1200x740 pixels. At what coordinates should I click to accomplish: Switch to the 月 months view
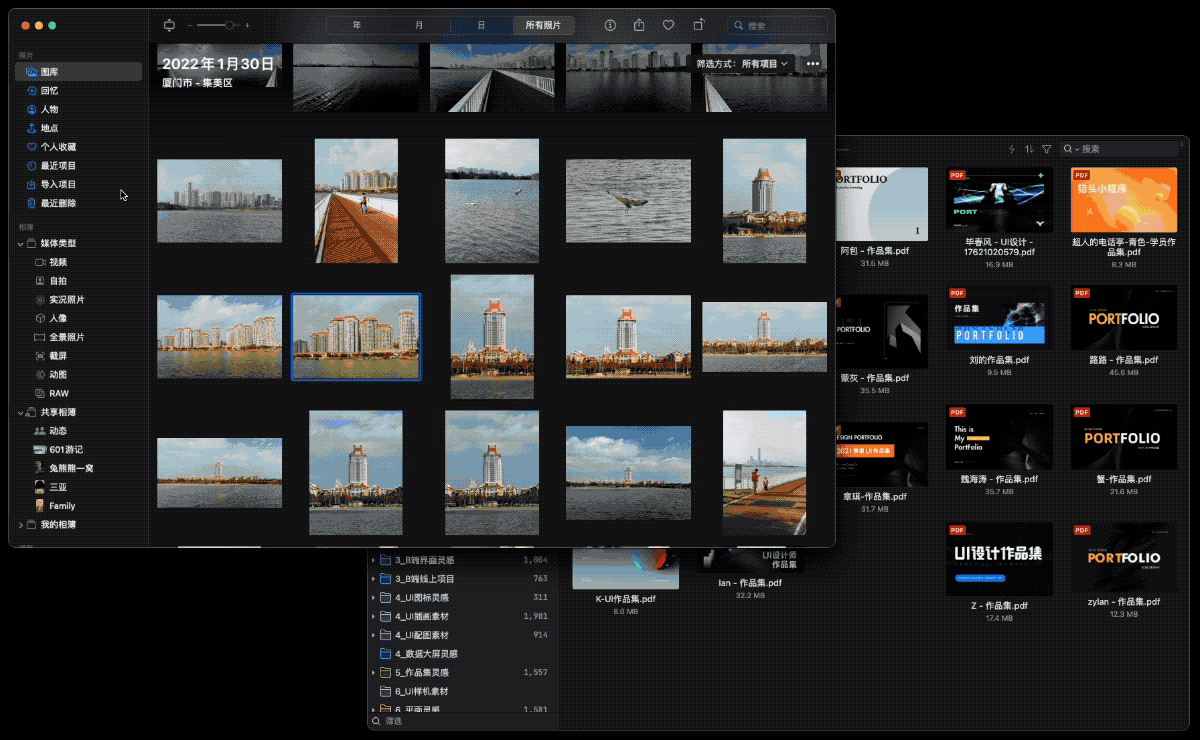coord(419,25)
